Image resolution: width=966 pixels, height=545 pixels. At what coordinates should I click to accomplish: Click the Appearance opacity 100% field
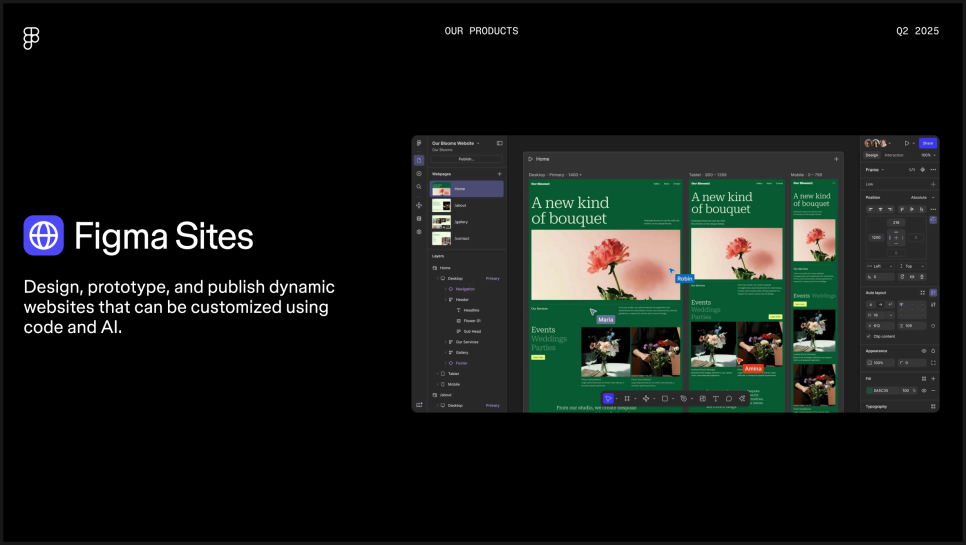tap(879, 363)
